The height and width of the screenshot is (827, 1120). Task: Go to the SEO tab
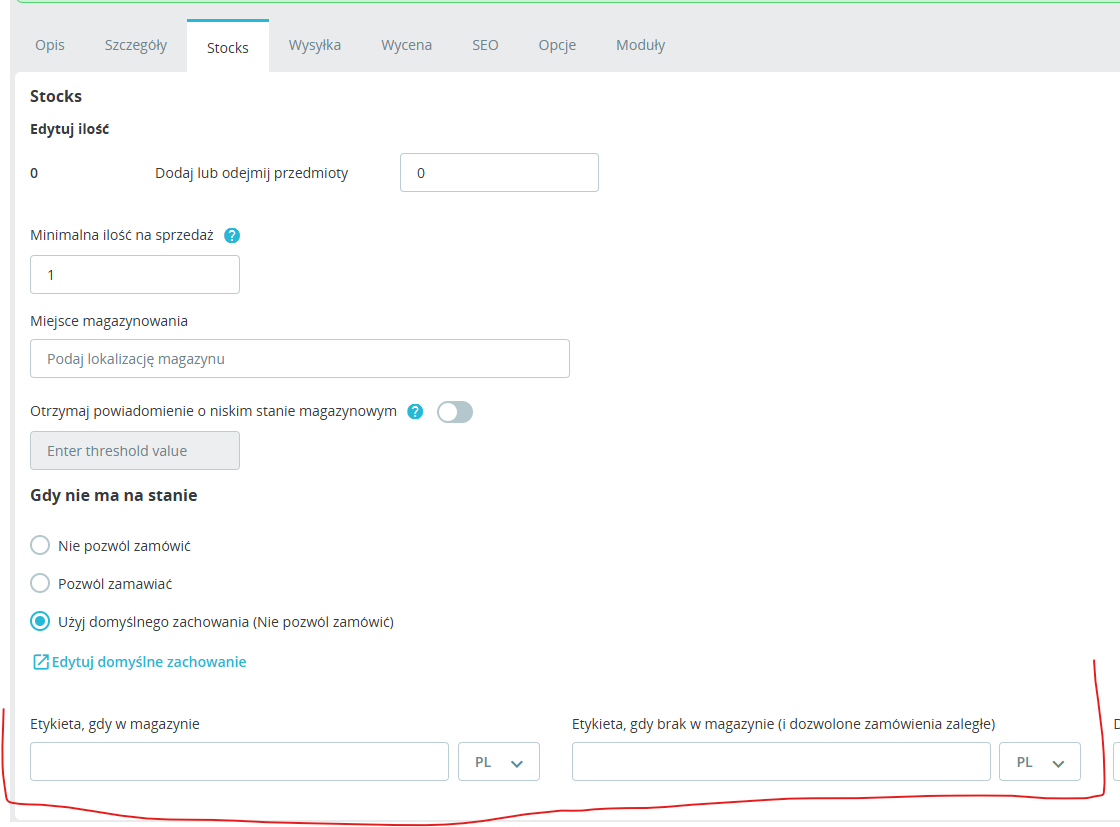click(485, 45)
